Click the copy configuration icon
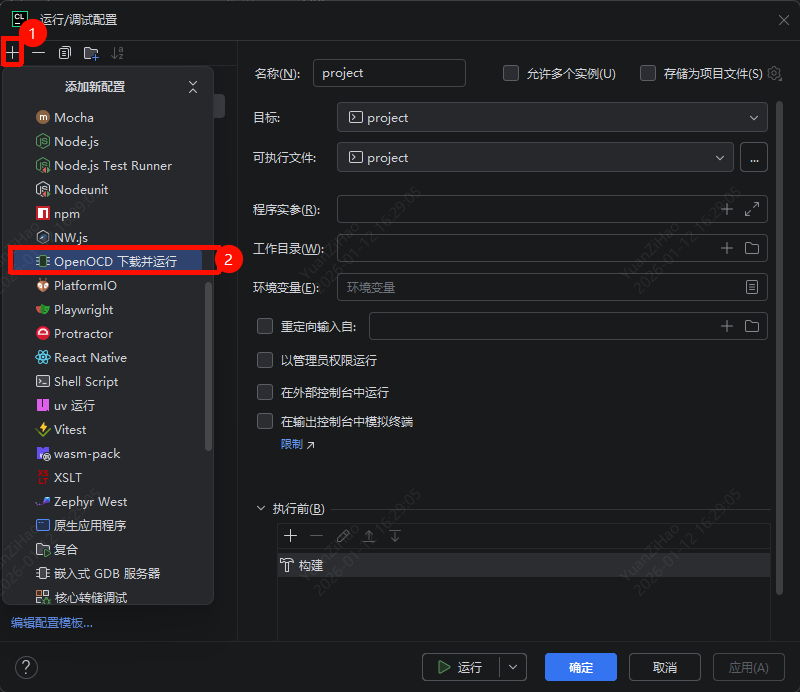 pos(65,52)
